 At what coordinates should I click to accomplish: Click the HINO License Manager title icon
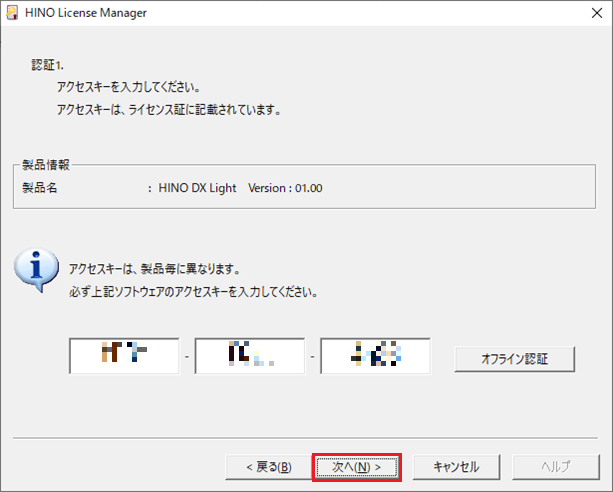click(x=12, y=13)
